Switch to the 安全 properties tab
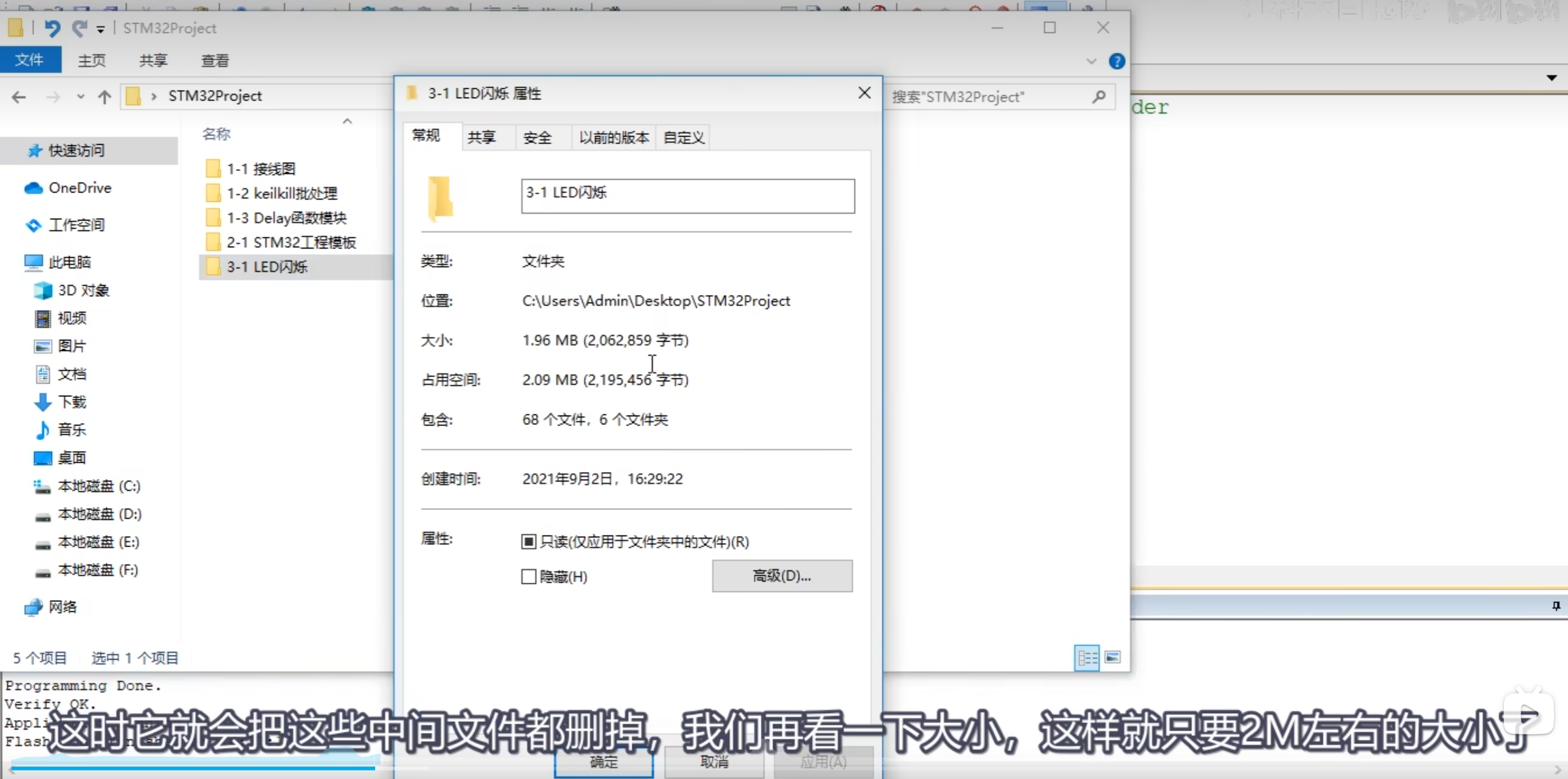 pyautogui.click(x=537, y=137)
